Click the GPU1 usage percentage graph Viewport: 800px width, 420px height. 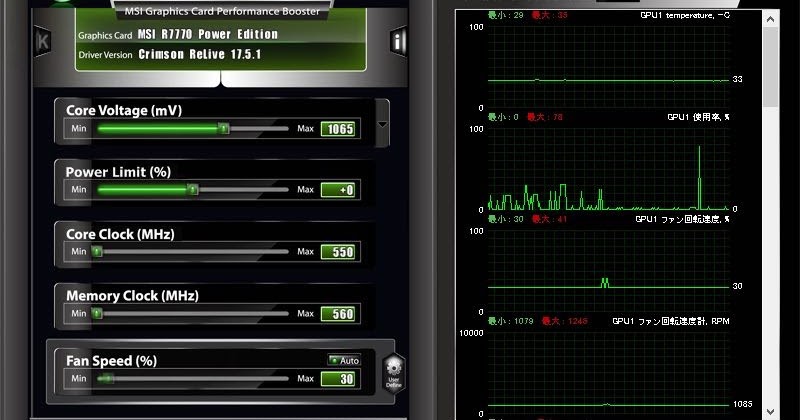pos(608,169)
